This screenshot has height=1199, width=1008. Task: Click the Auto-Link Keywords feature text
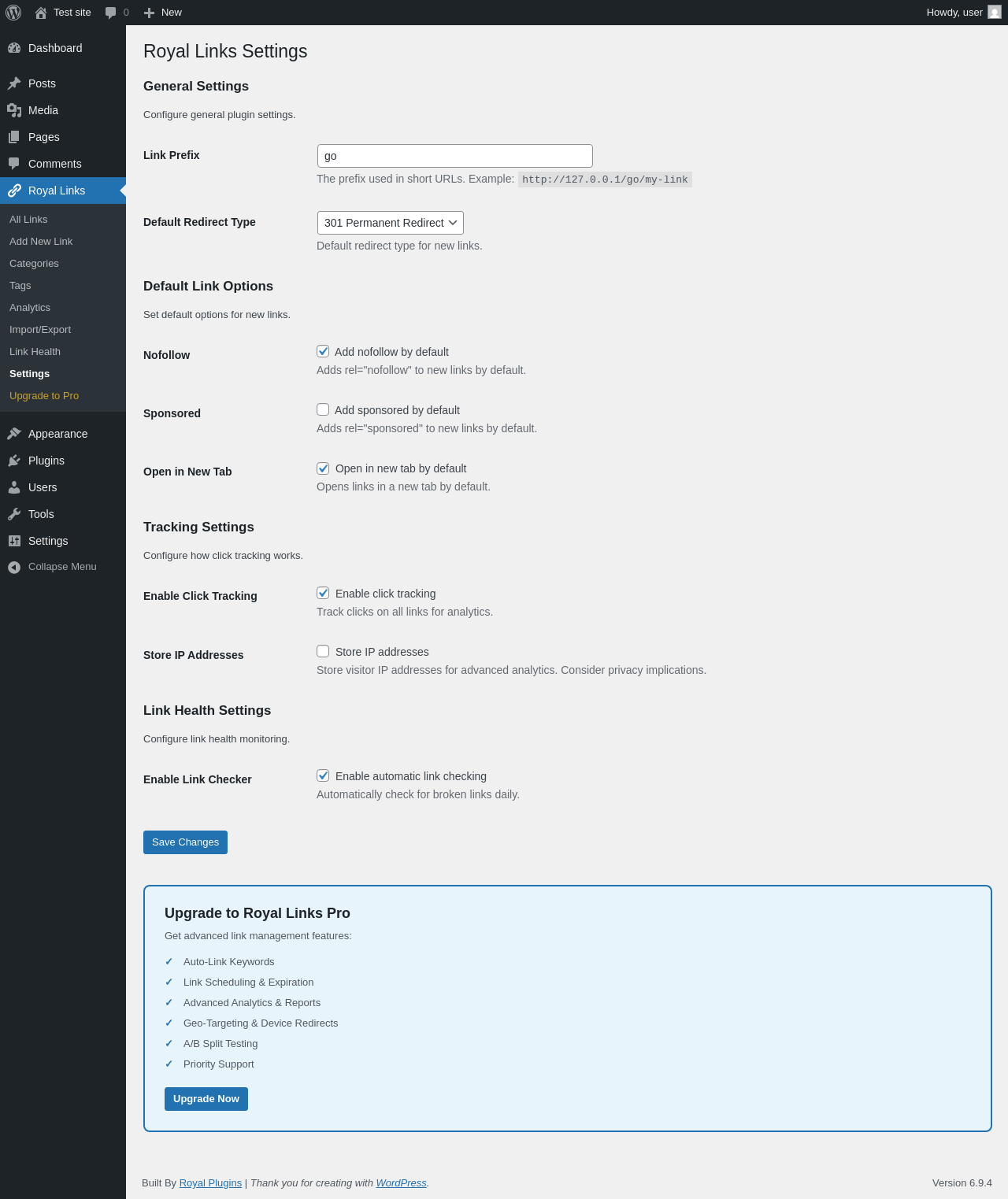tap(229, 962)
